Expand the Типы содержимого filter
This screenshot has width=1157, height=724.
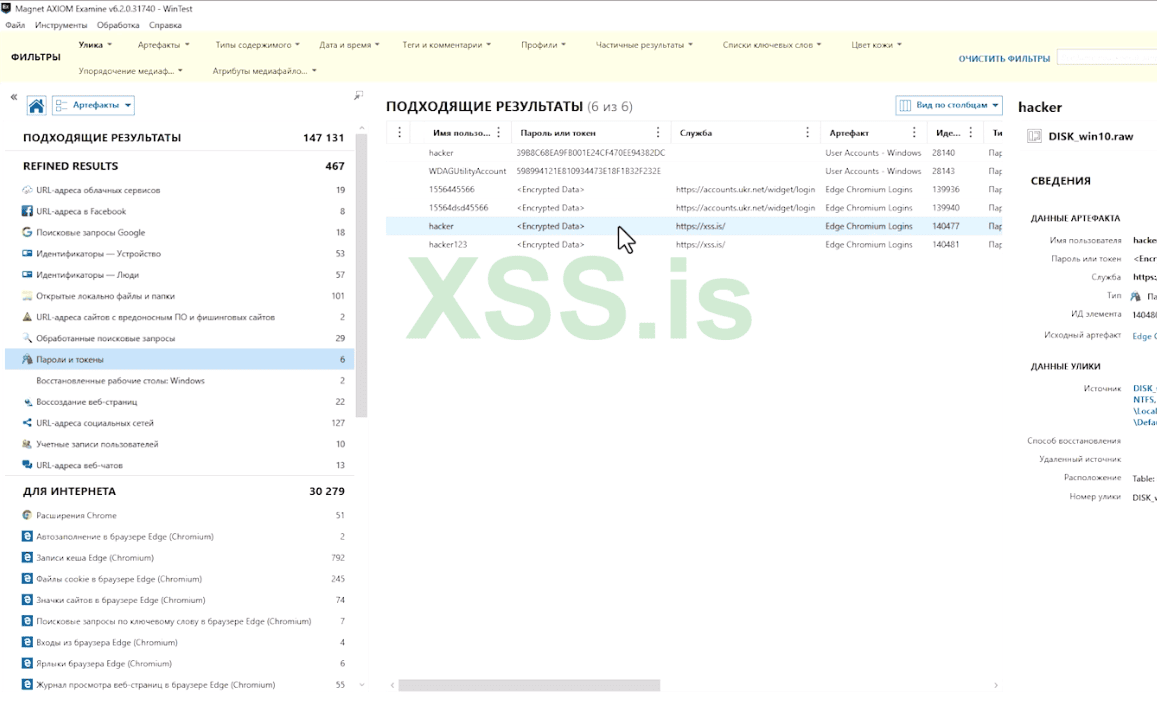258,45
